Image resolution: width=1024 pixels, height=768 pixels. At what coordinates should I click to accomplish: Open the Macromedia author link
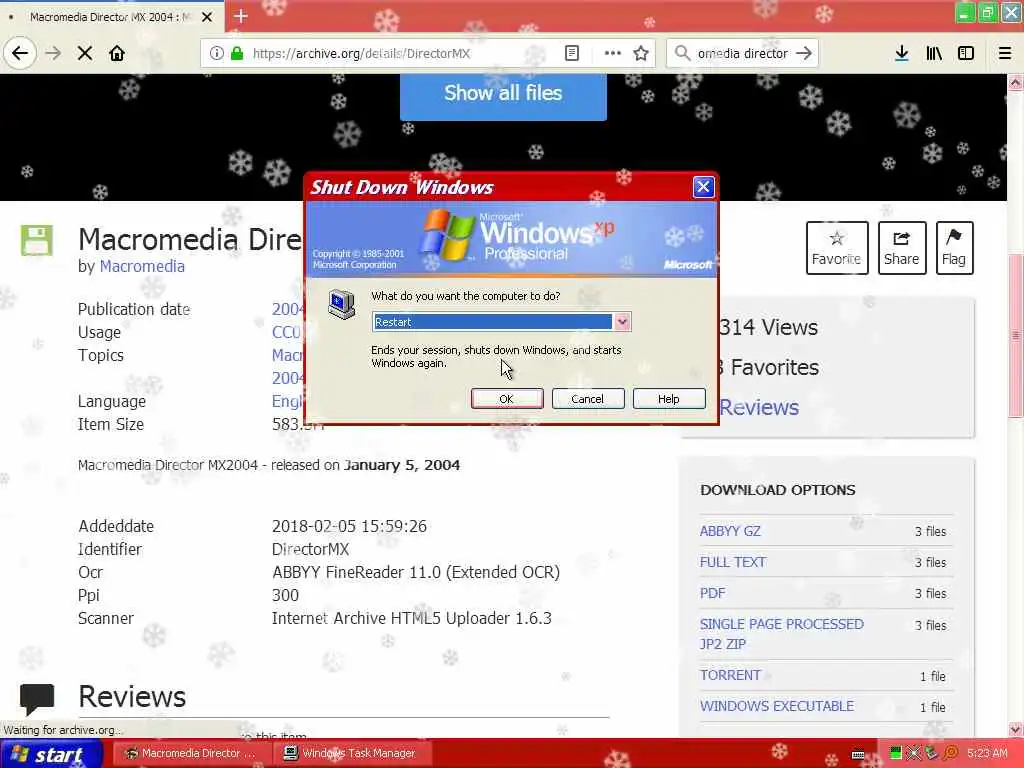coord(142,266)
